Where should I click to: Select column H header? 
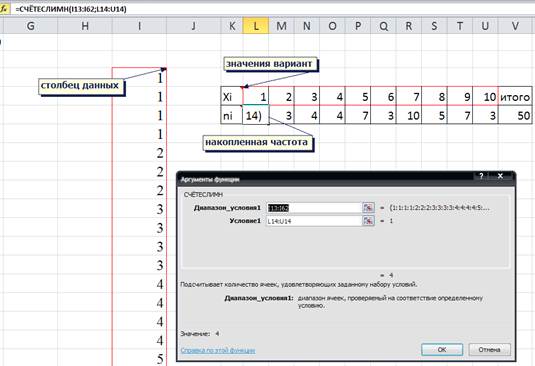[85, 26]
